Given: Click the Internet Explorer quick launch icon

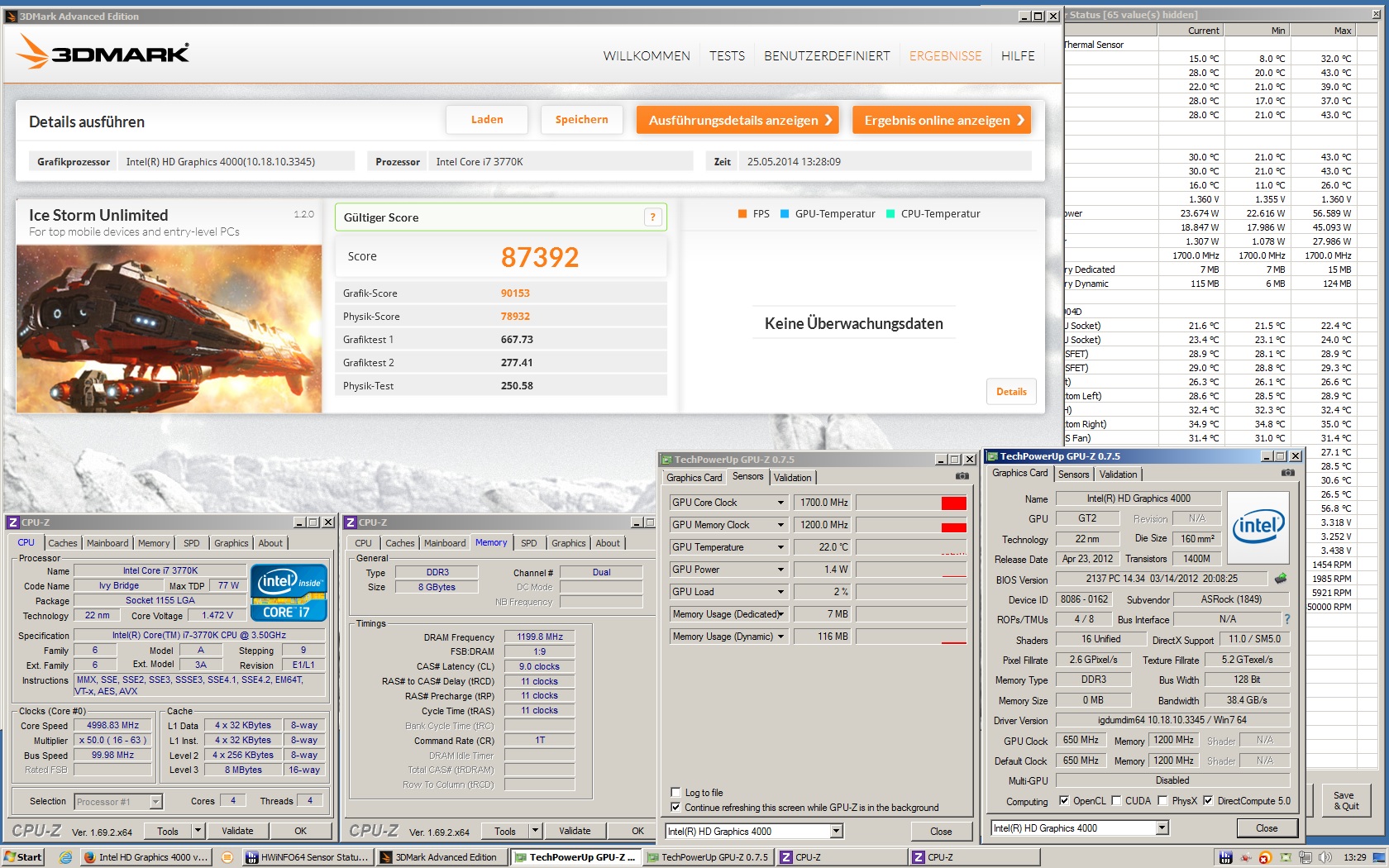Looking at the screenshot, I should click(x=65, y=857).
